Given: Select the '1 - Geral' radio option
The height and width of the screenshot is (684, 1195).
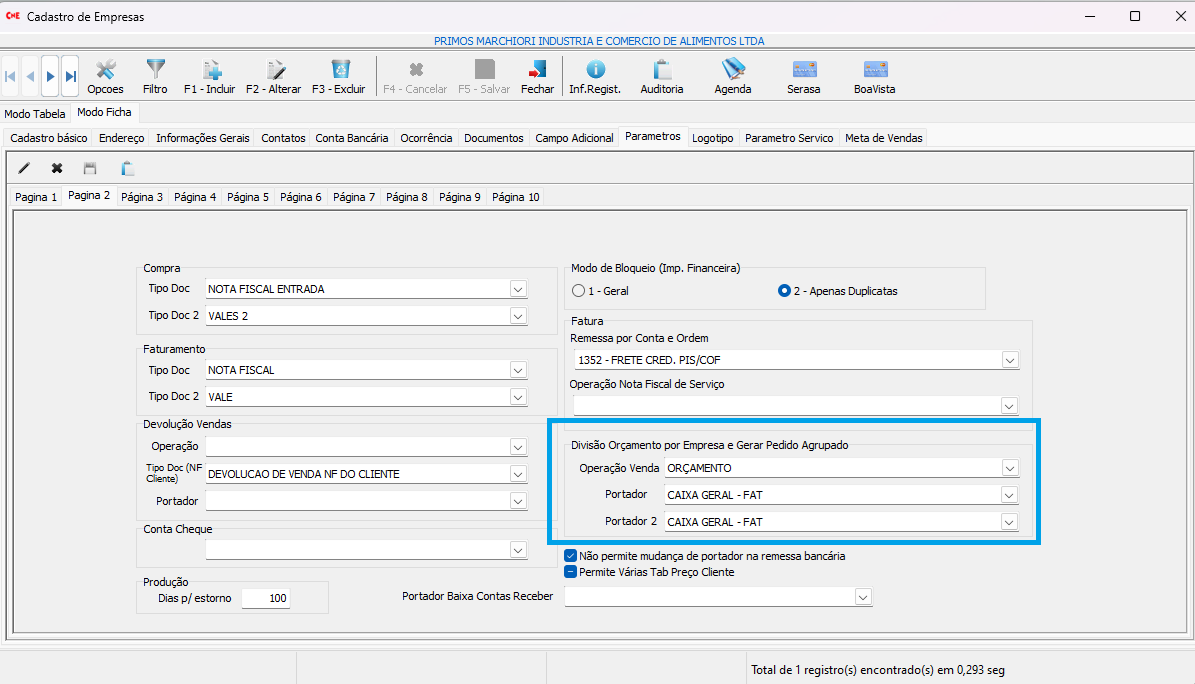Looking at the screenshot, I should click(x=578, y=291).
